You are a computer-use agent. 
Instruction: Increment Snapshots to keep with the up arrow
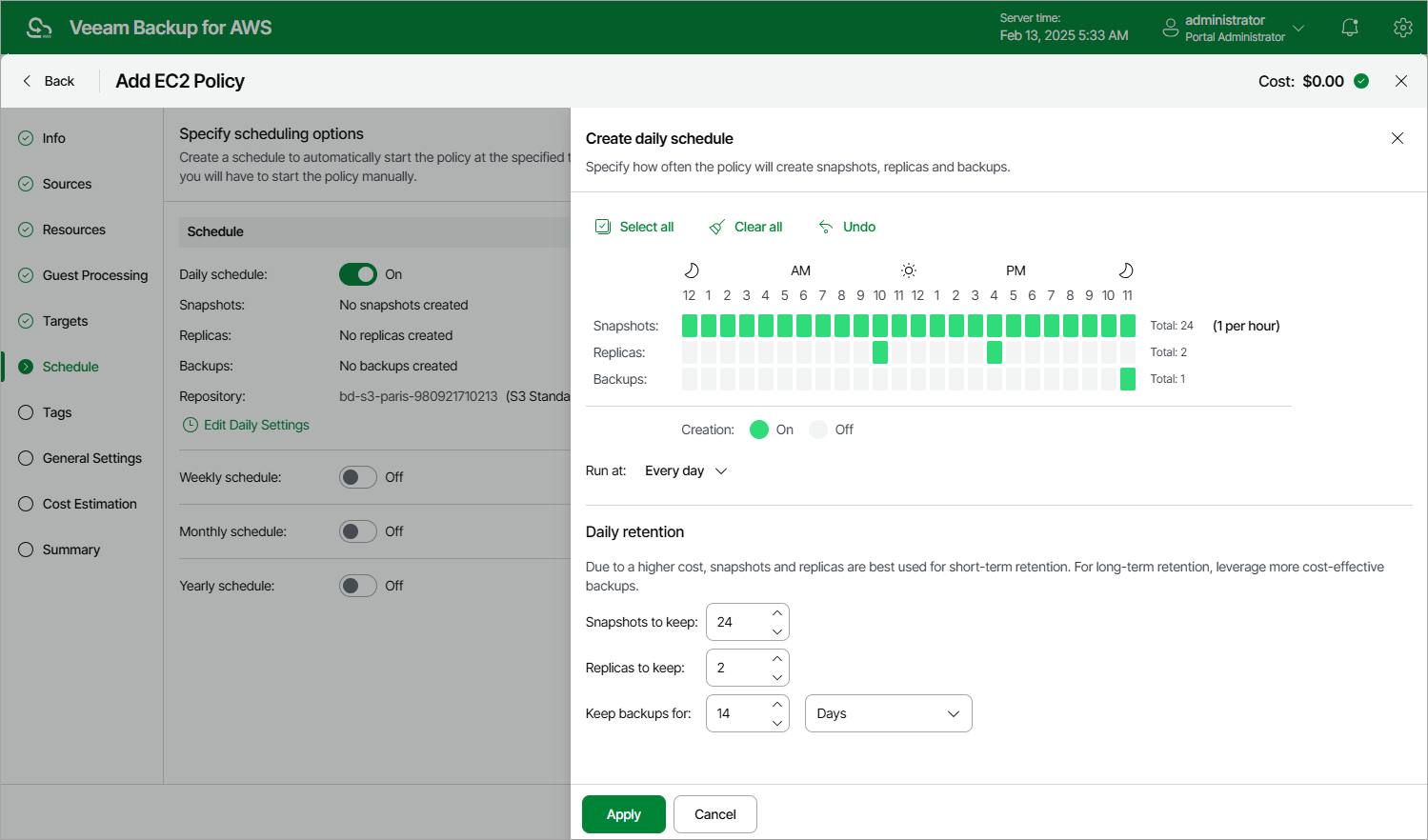tap(778, 613)
